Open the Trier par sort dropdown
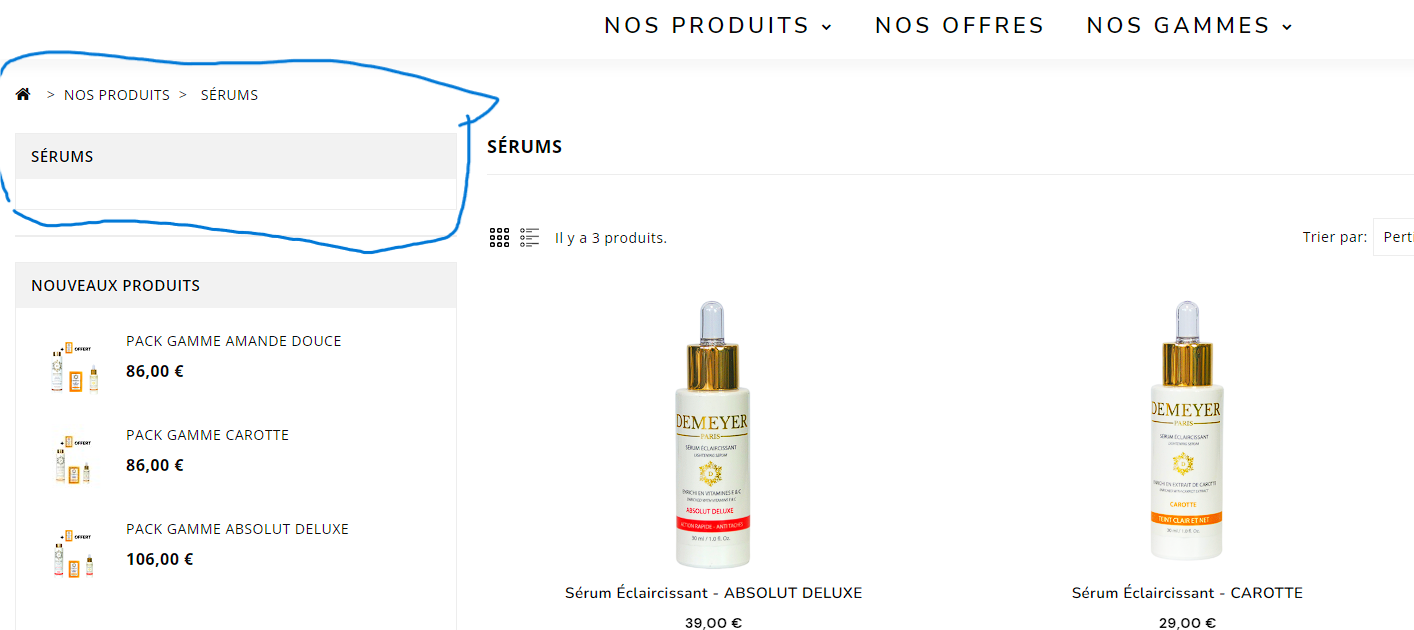This screenshot has width=1414, height=630. coord(1393,237)
